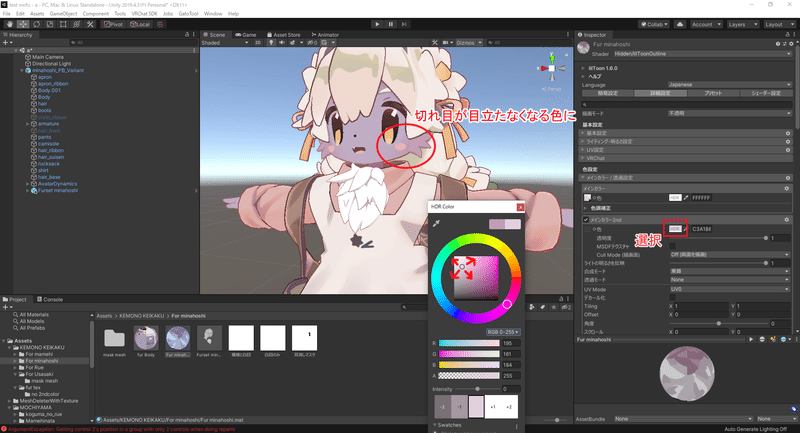Click the Step forward button
Viewport: 800px width, 433px height.
point(404,24)
